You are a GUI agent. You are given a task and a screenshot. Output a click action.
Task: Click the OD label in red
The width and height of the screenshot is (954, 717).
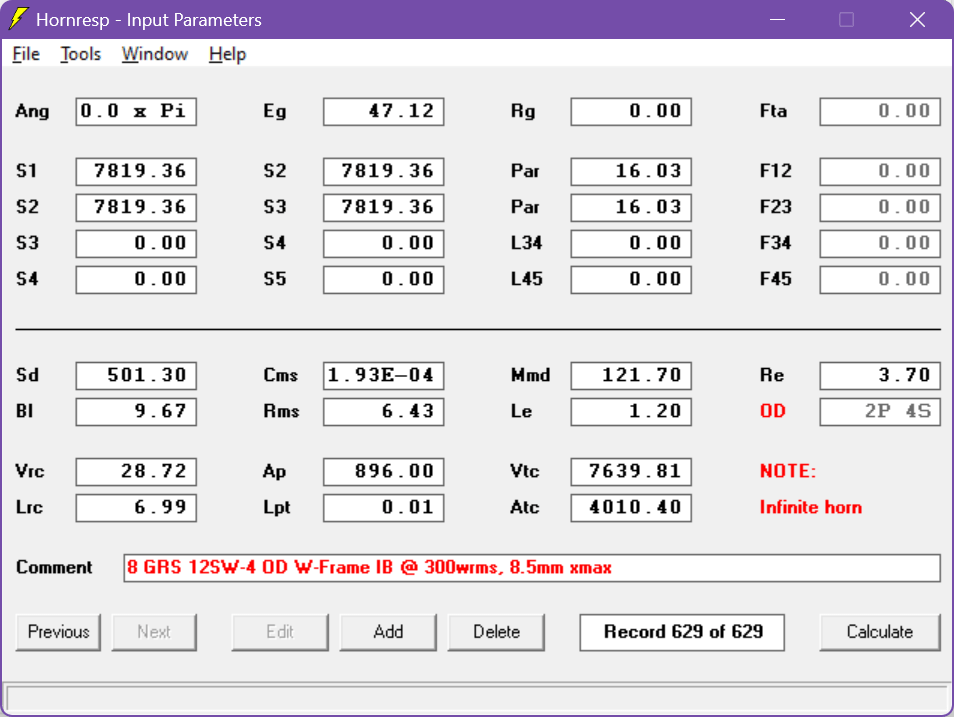pyautogui.click(x=773, y=411)
